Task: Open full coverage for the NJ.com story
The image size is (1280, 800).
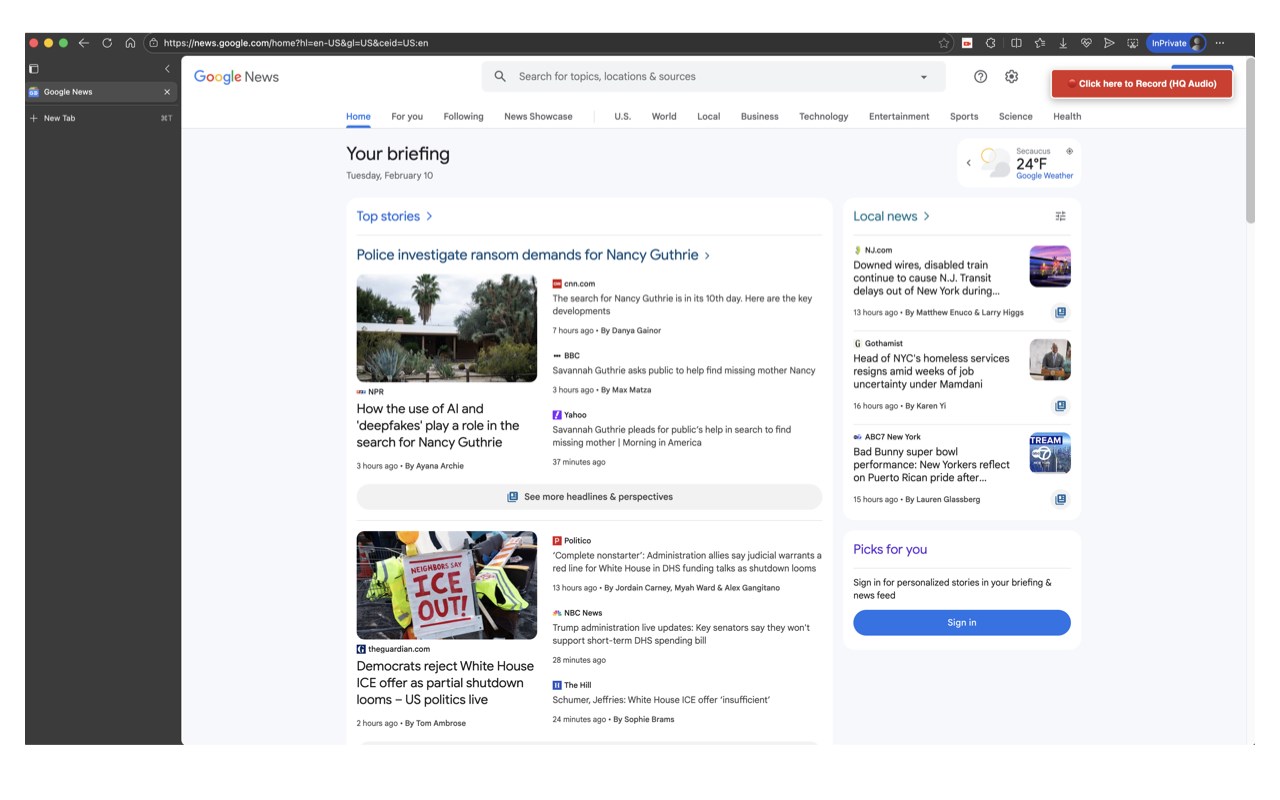Action: coord(1060,312)
